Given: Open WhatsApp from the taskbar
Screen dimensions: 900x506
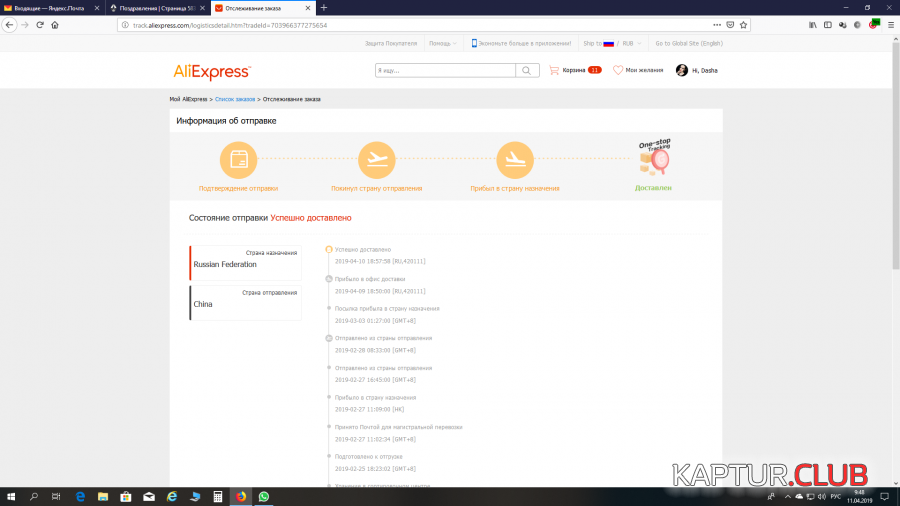Looking at the screenshot, I should coord(263,497).
